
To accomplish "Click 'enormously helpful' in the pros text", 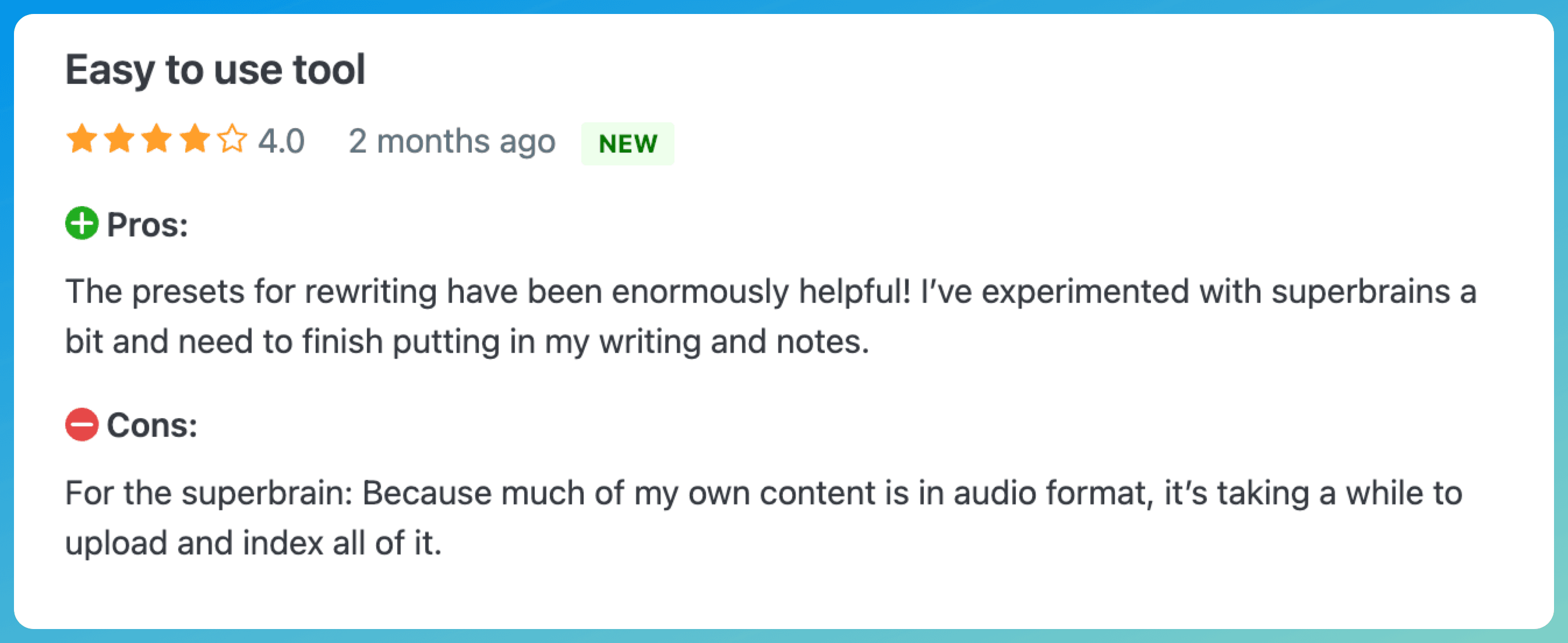I will (761, 292).
